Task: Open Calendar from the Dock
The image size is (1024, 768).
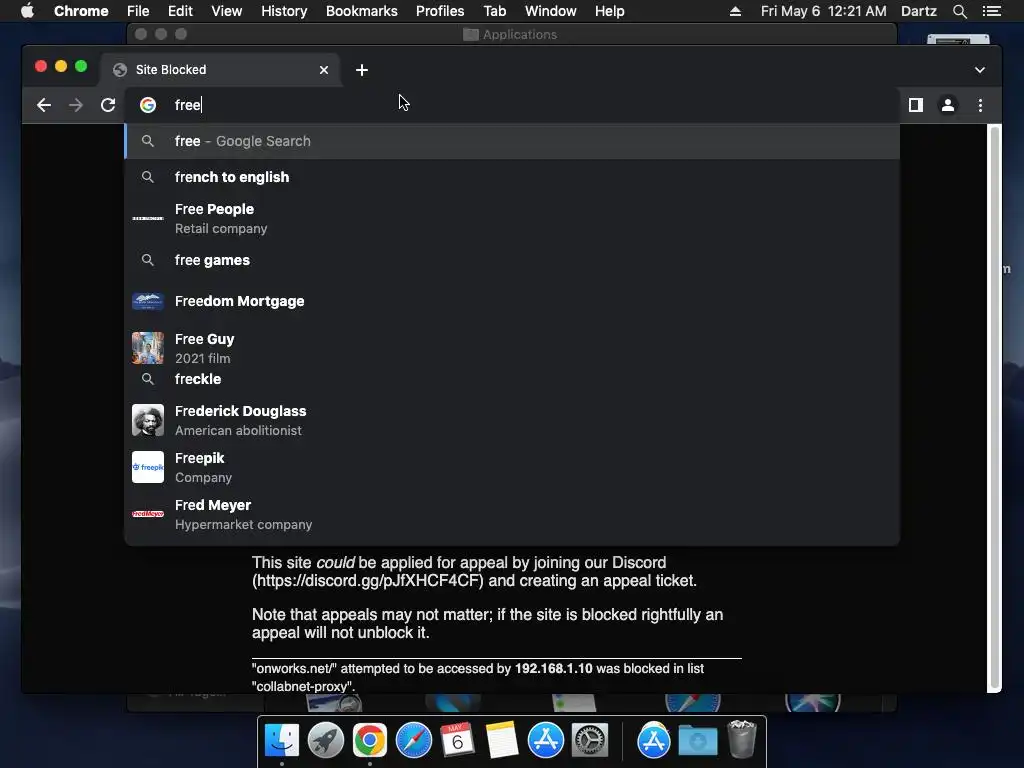Action: click(x=457, y=741)
